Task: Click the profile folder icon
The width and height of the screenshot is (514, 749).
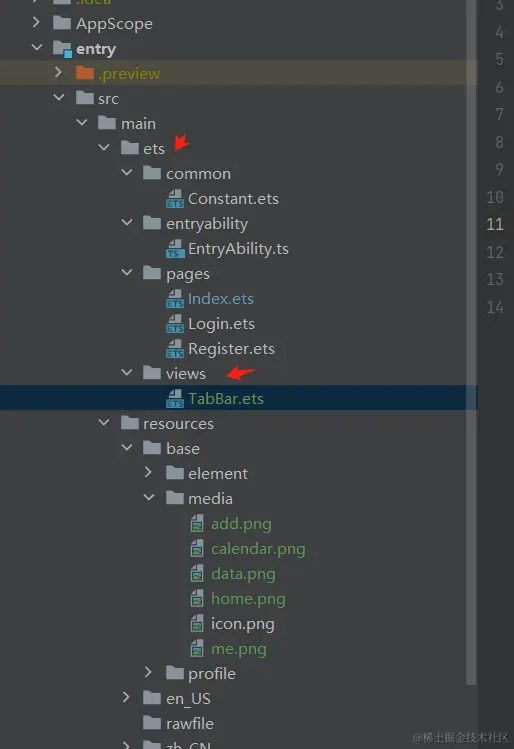Action: [x=175, y=673]
